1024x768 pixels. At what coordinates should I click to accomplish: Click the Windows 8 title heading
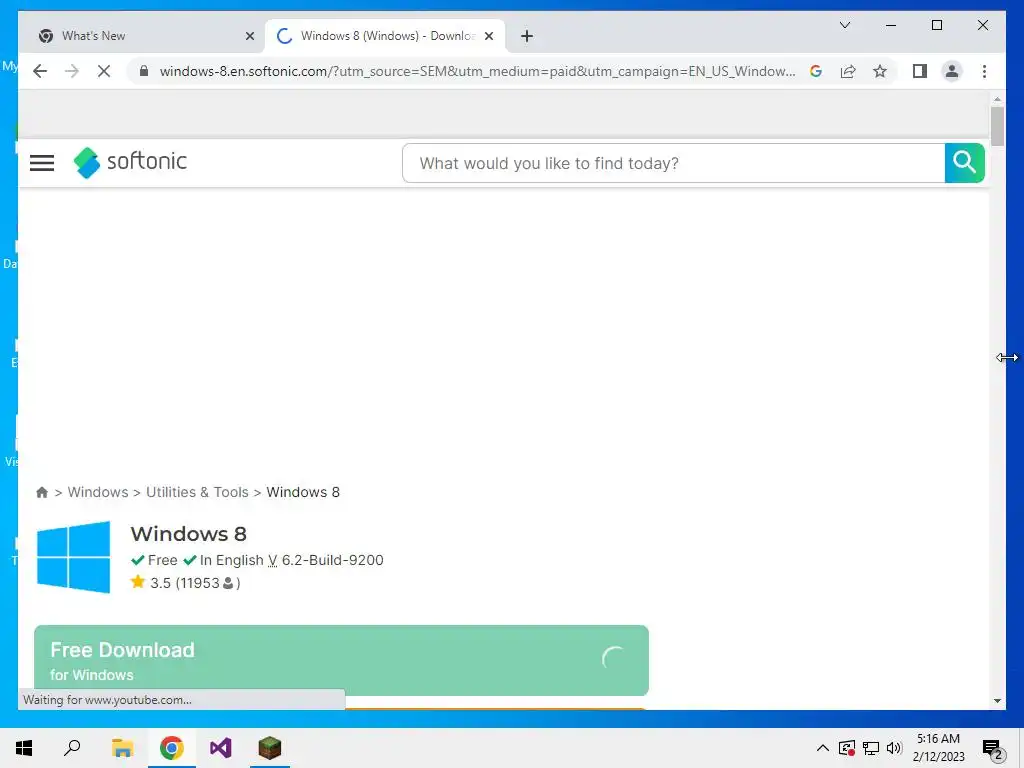(x=189, y=534)
